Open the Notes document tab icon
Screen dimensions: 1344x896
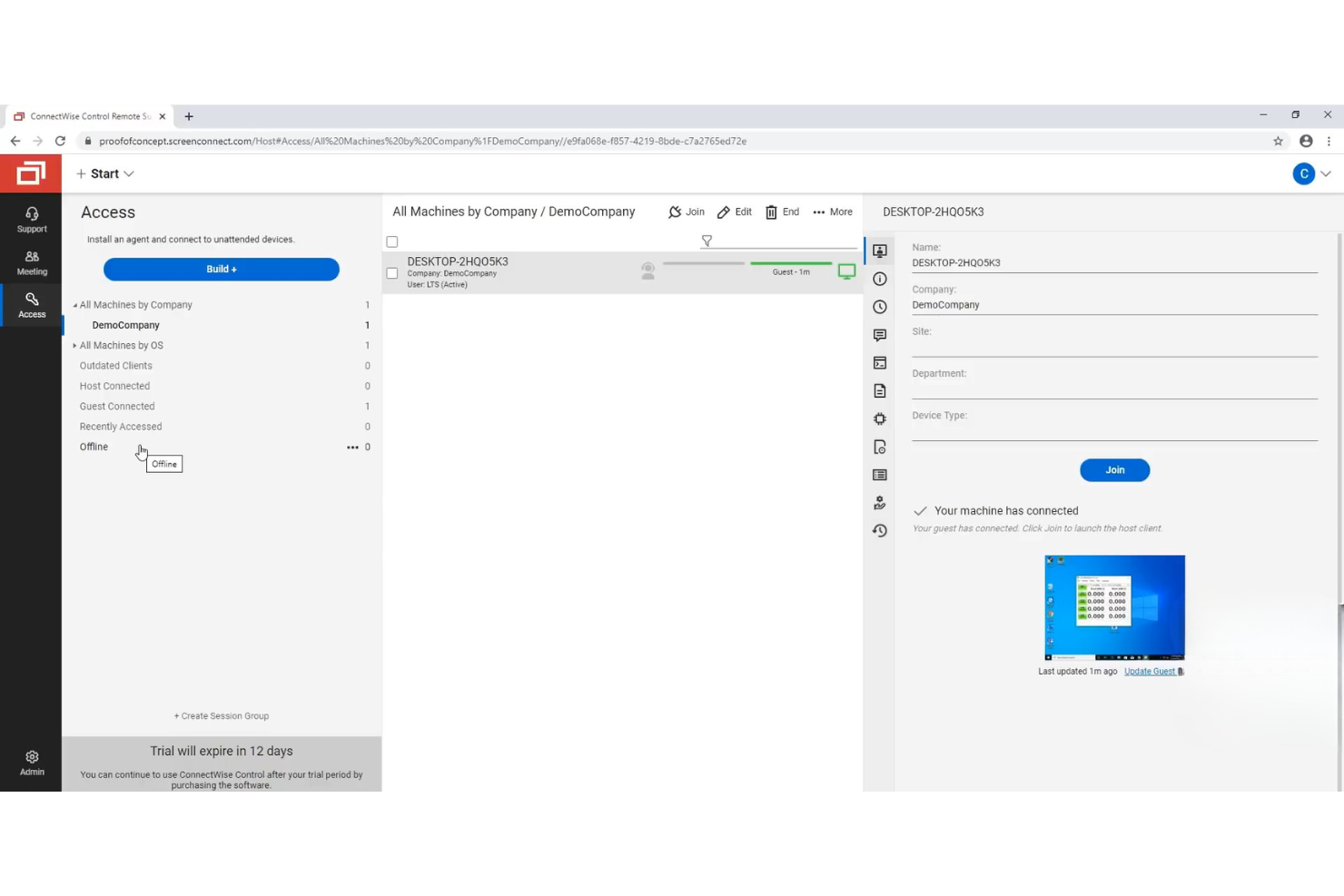click(x=880, y=391)
